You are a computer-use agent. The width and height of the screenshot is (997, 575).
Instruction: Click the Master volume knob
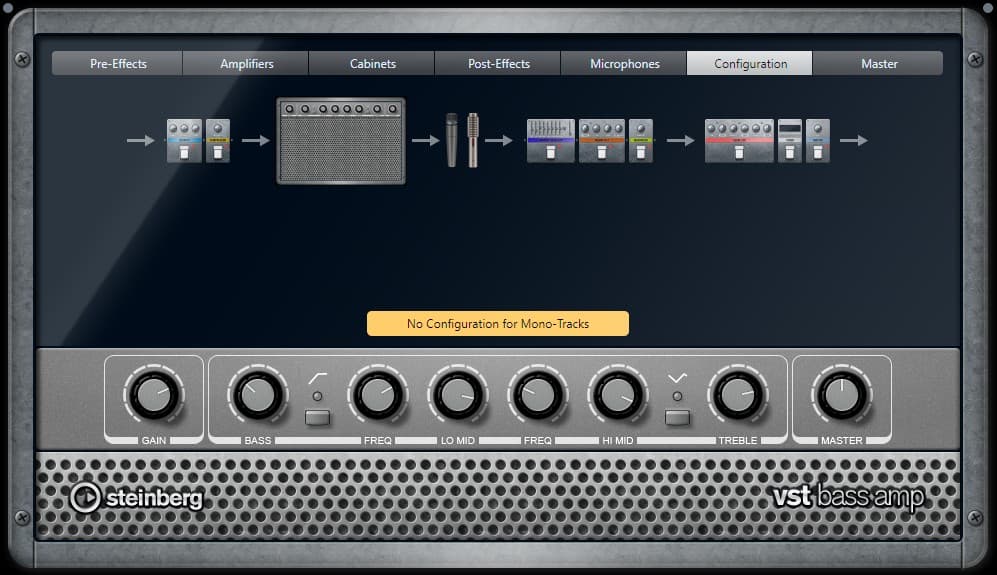click(x=842, y=396)
